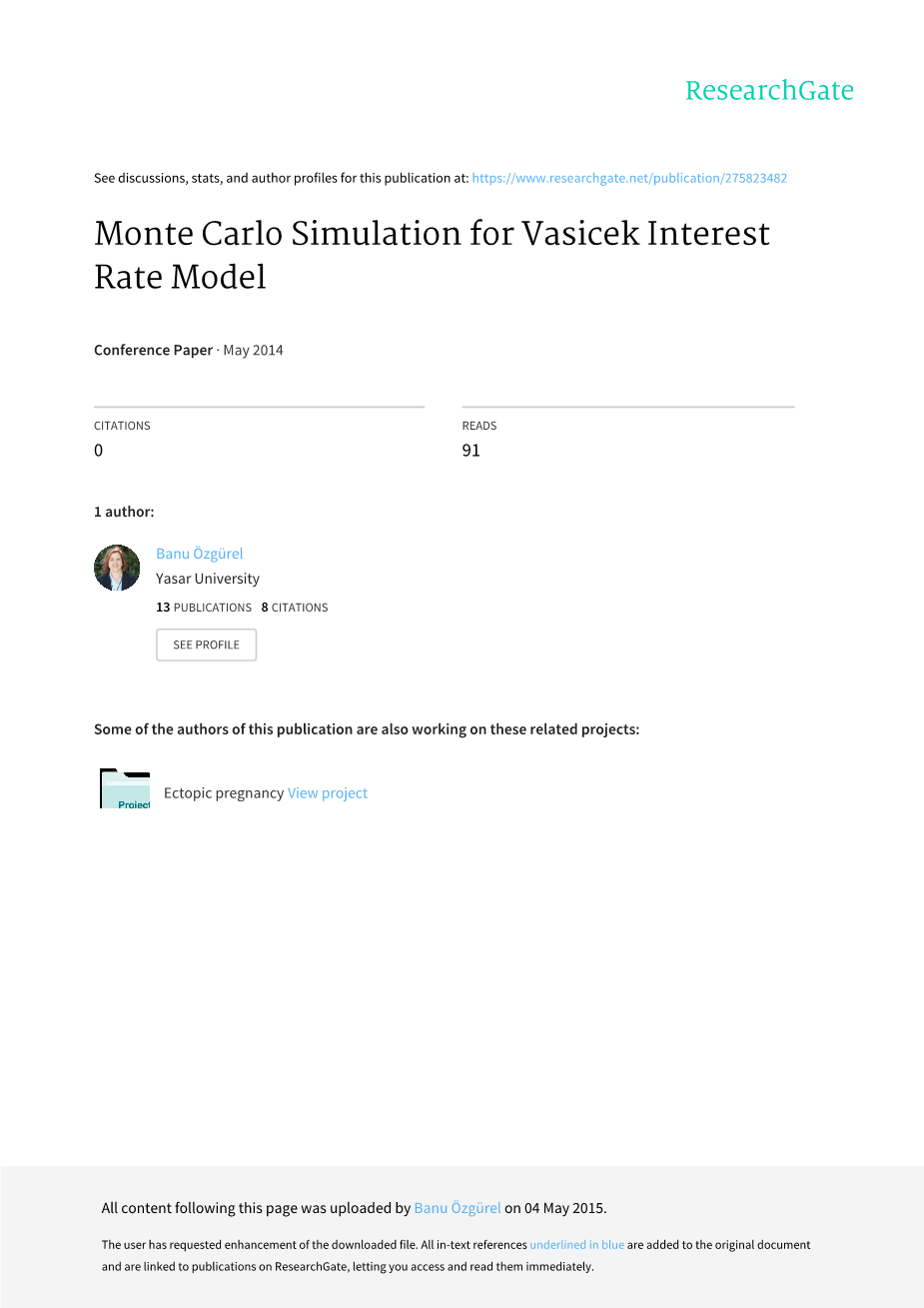
Task: Click the 13 Publications count
Action: click(204, 608)
